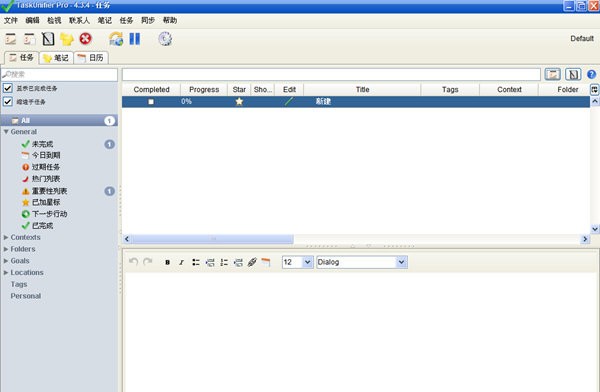Click the task list horizontal scrollbar thumb

pyautogui.click(x=213, y=239)
